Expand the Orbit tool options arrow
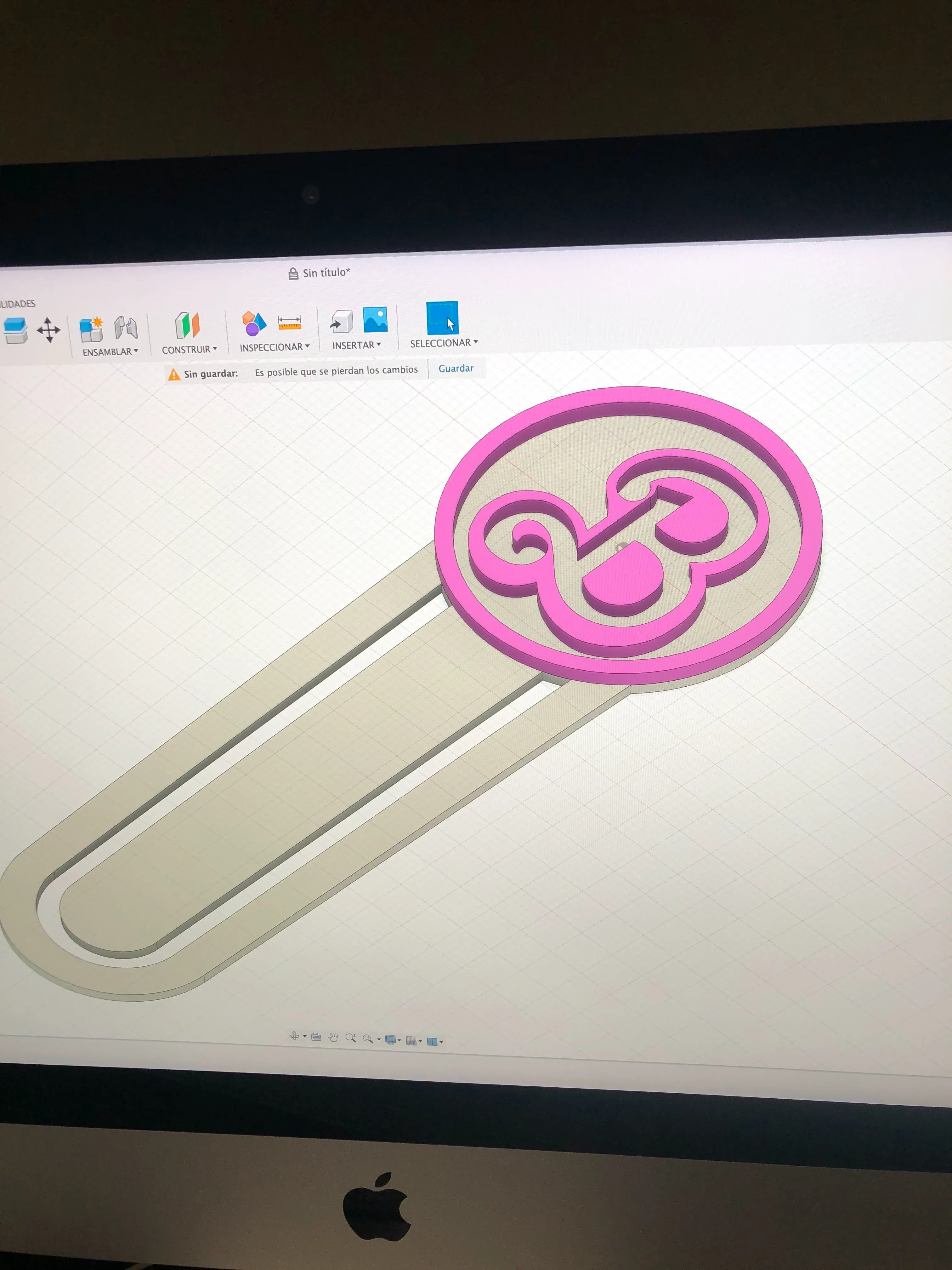Viewport: 952px width, 1270px height. pyautogui.click(x=305, y=1037)
